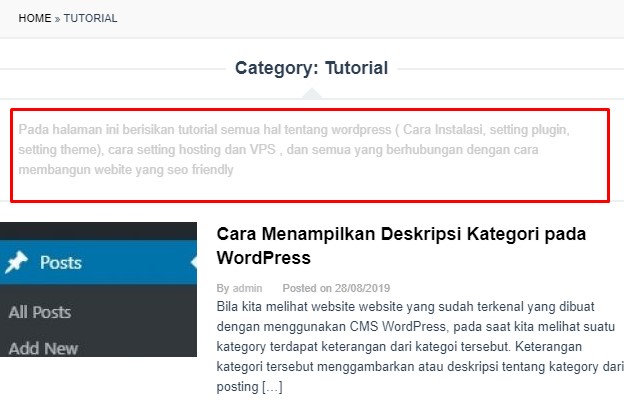
Task: Click the 'Add New' text in thumbnail
Action: pos(43,348)
